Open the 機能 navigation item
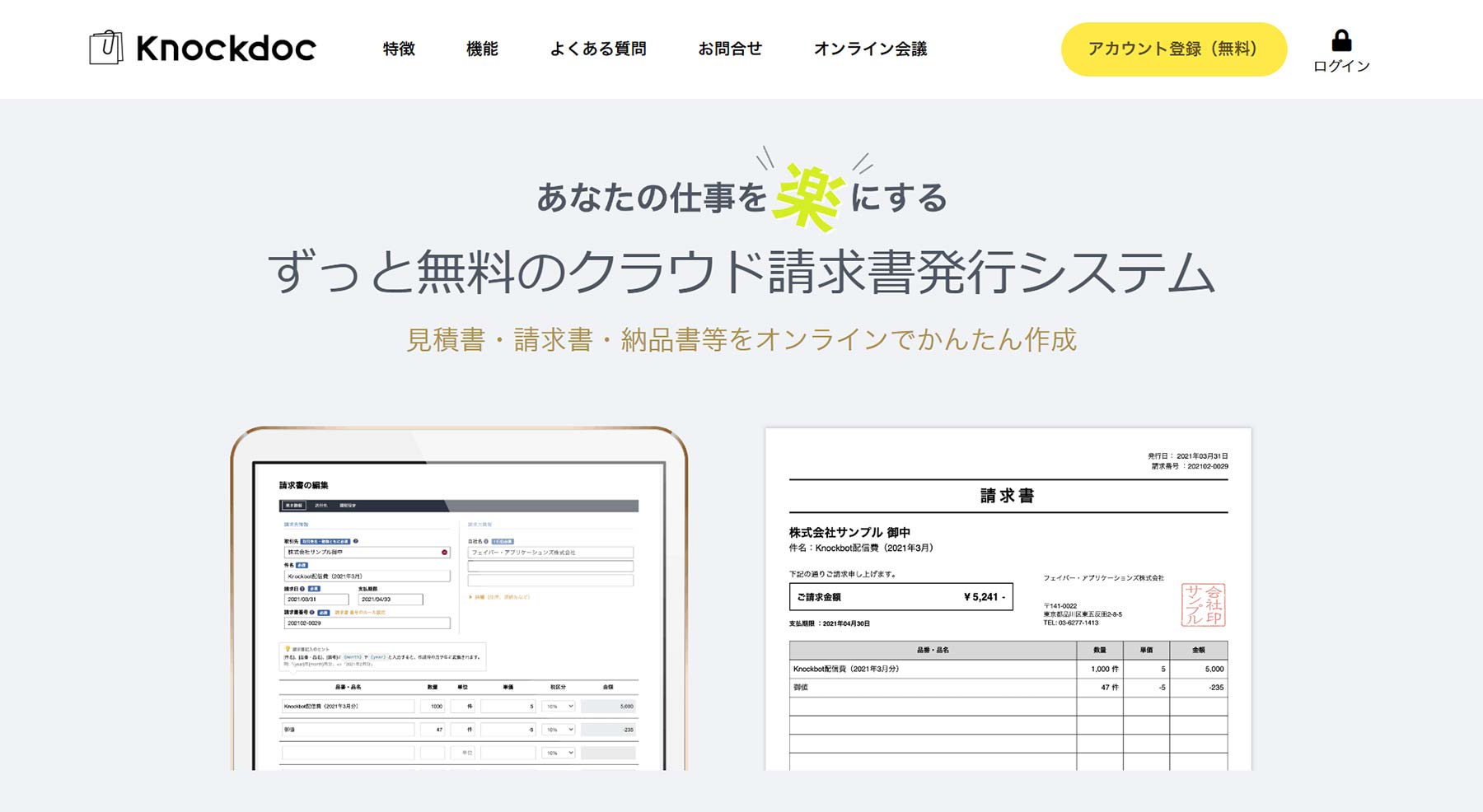The height and width of the screenshot is (812, 1483). point(482,49)
